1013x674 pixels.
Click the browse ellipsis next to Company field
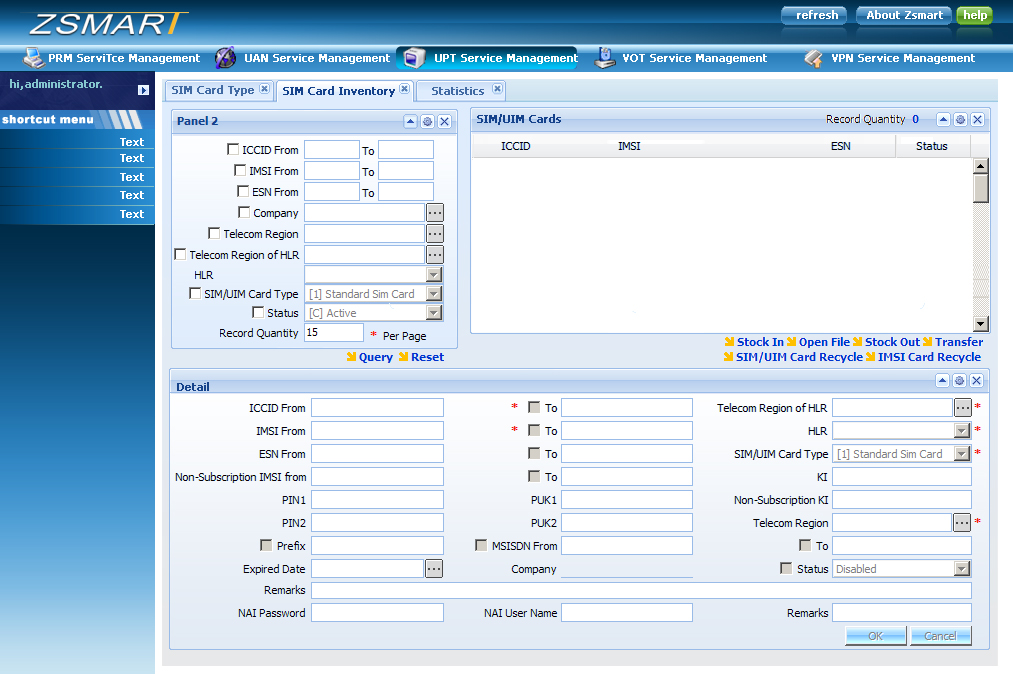coord(434,213)
